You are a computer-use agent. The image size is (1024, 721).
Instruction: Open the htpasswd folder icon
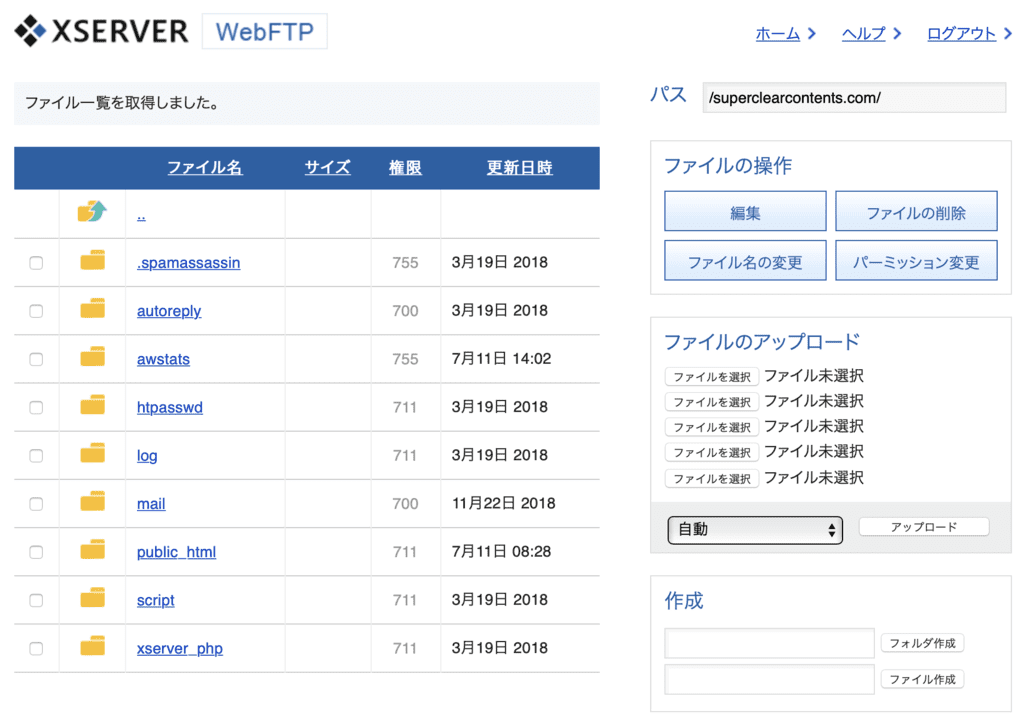click(x=92, y=406)
